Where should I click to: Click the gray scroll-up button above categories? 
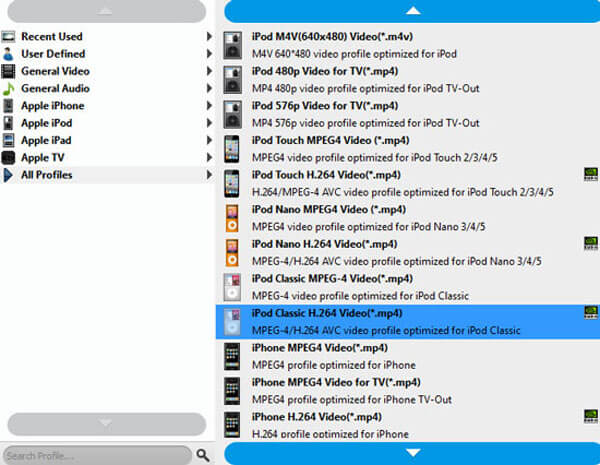(107, 11)
